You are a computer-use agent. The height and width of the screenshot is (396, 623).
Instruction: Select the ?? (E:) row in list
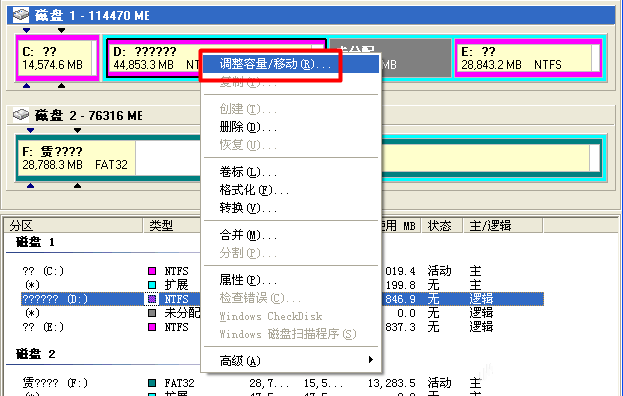(x=282, y=327)
